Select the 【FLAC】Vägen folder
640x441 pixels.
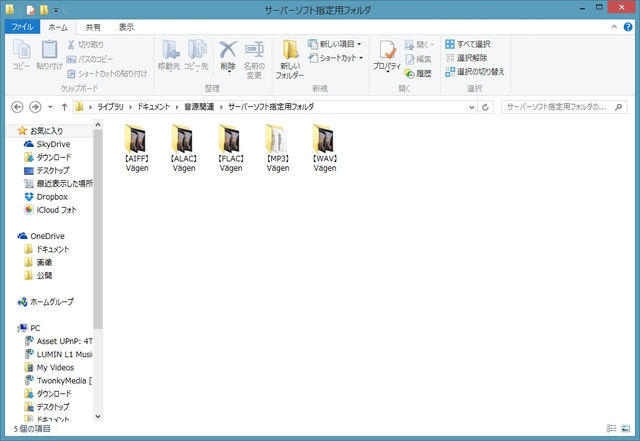click(231, 150)
